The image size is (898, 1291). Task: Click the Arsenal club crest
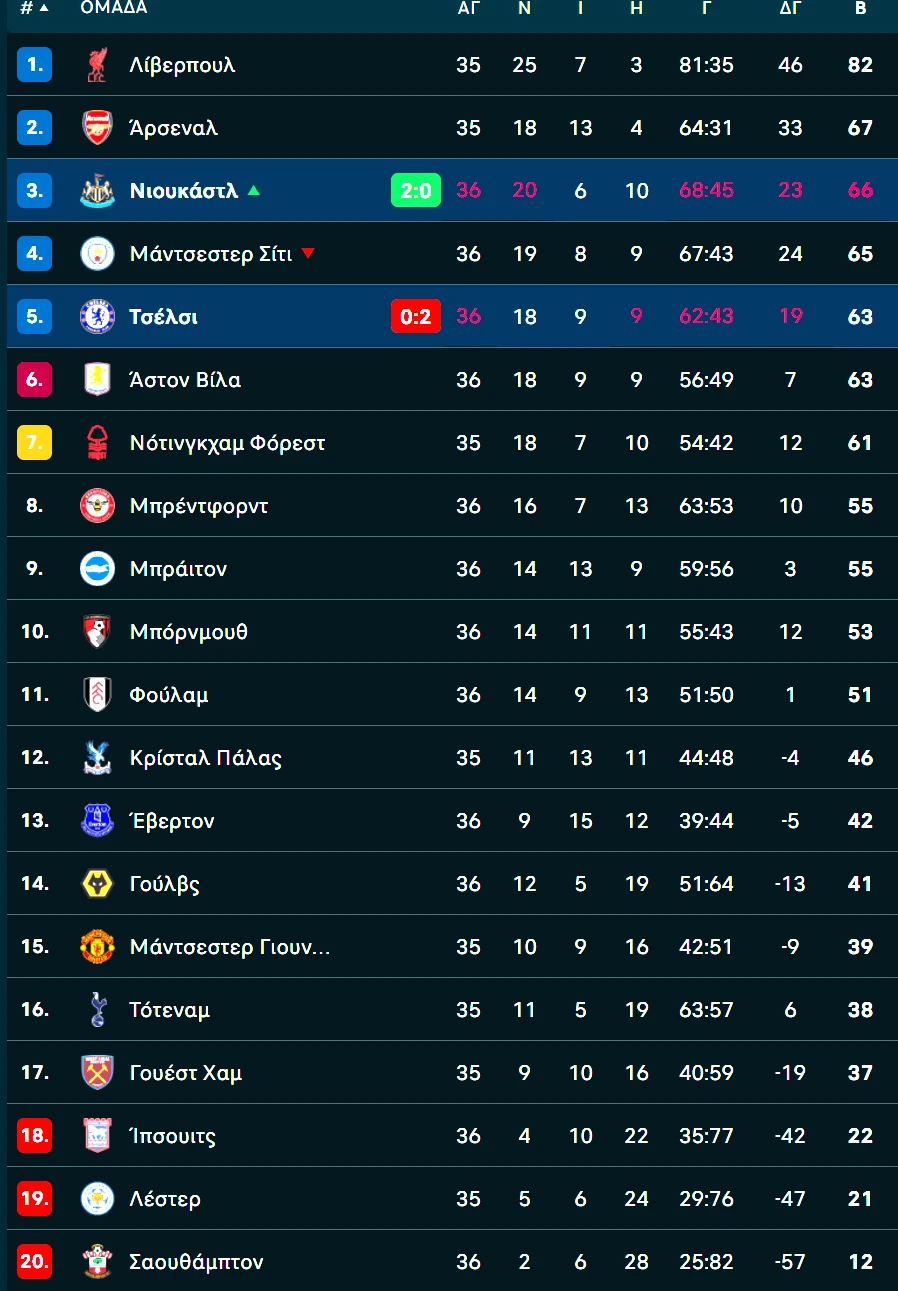click(97, 128)
